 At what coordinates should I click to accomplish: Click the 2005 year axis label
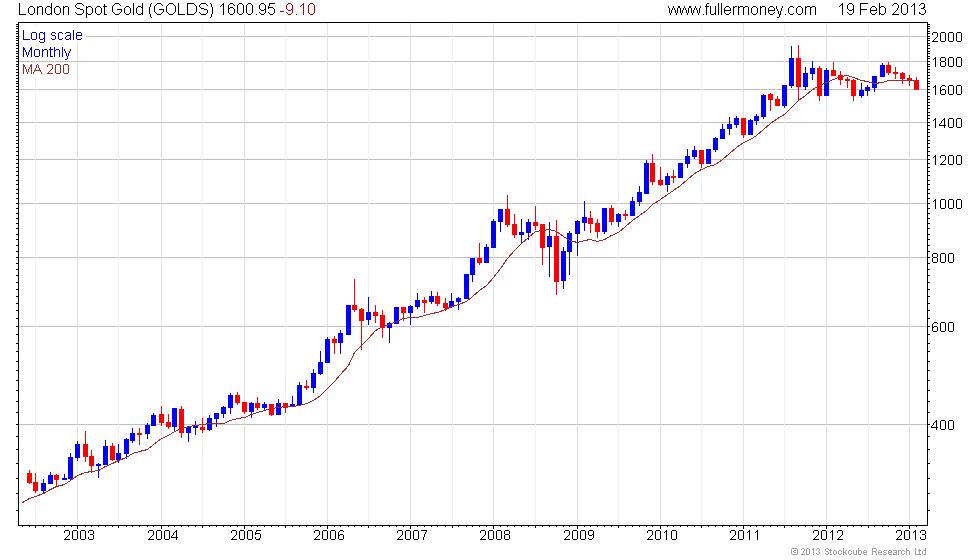246,535
